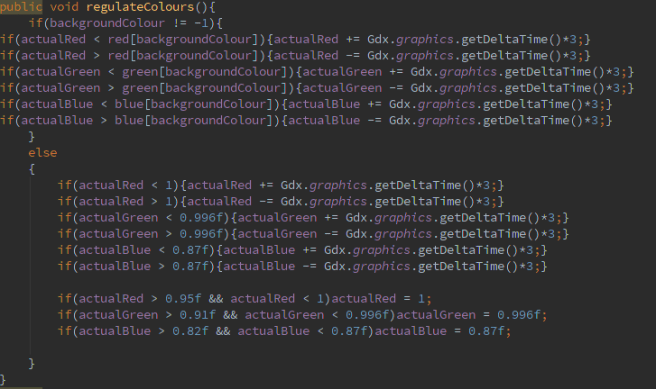The image size is (656, 389).
Task: Click the assignment 'actualGreen = 0.996f;'
Action: pyautogui.click(x=472, y=315)
